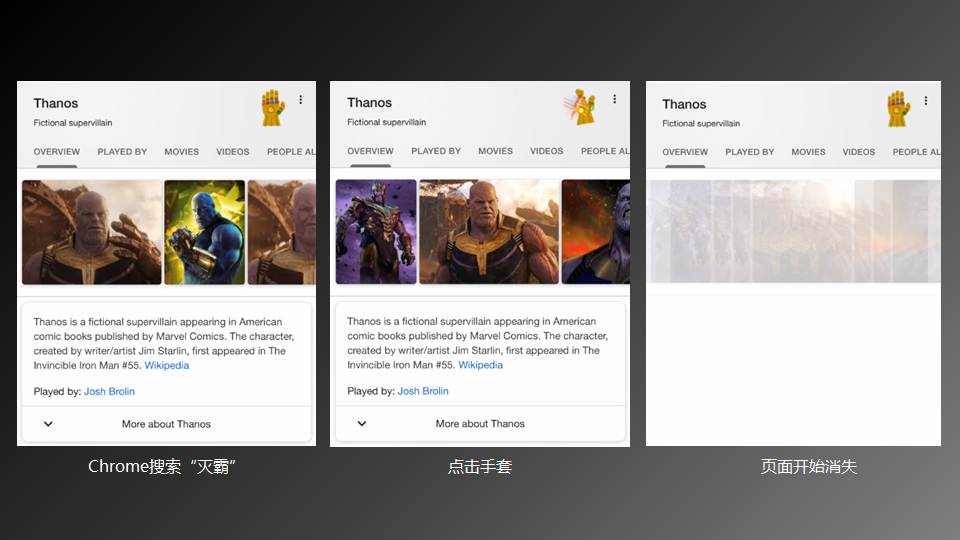
Task: Expand the chevron beside More about Thanos, middle panel
Action: [362, 423]
